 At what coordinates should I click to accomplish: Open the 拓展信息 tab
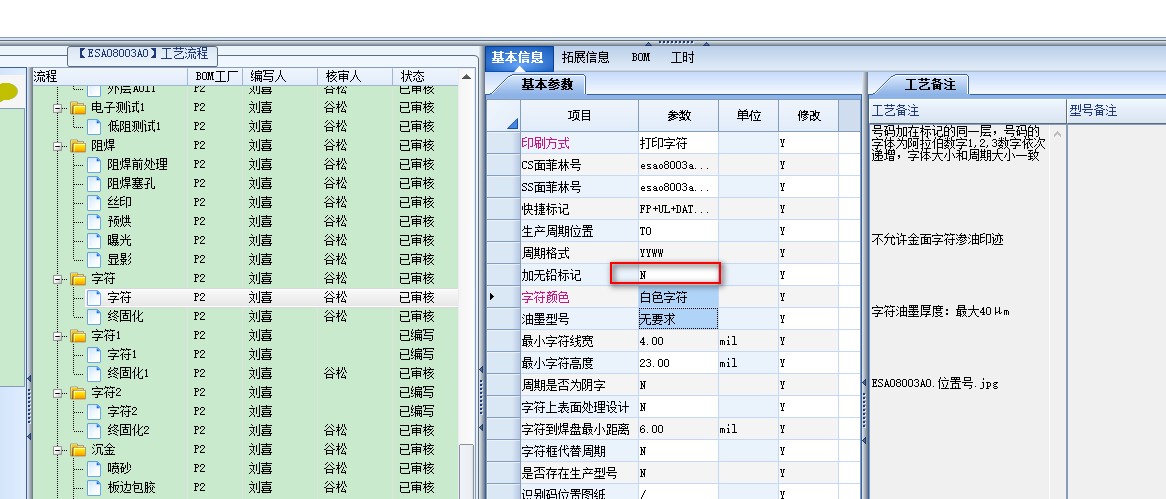pyautogui.click(x=585, y=57)
